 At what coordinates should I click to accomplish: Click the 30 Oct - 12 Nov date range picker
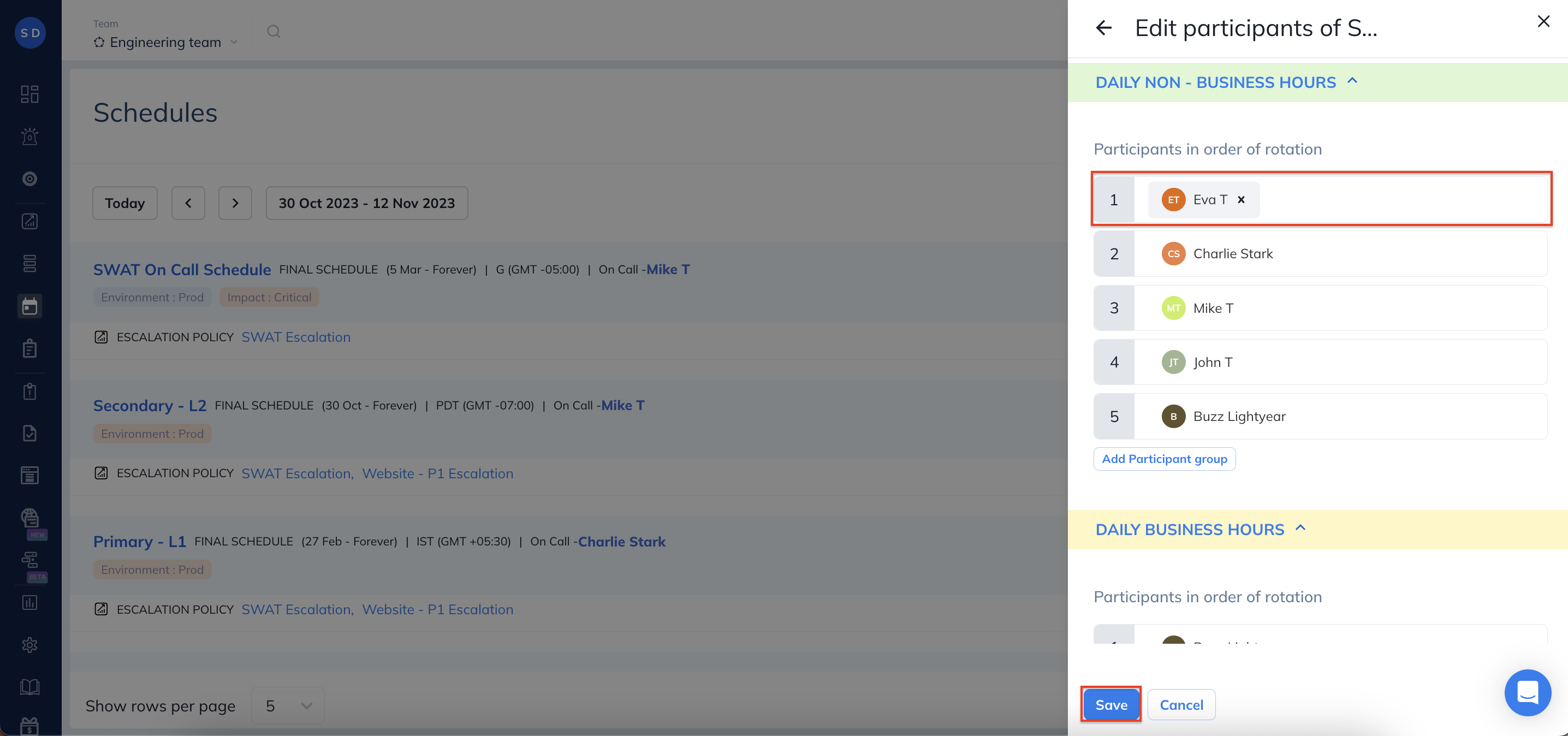point(366,203)
